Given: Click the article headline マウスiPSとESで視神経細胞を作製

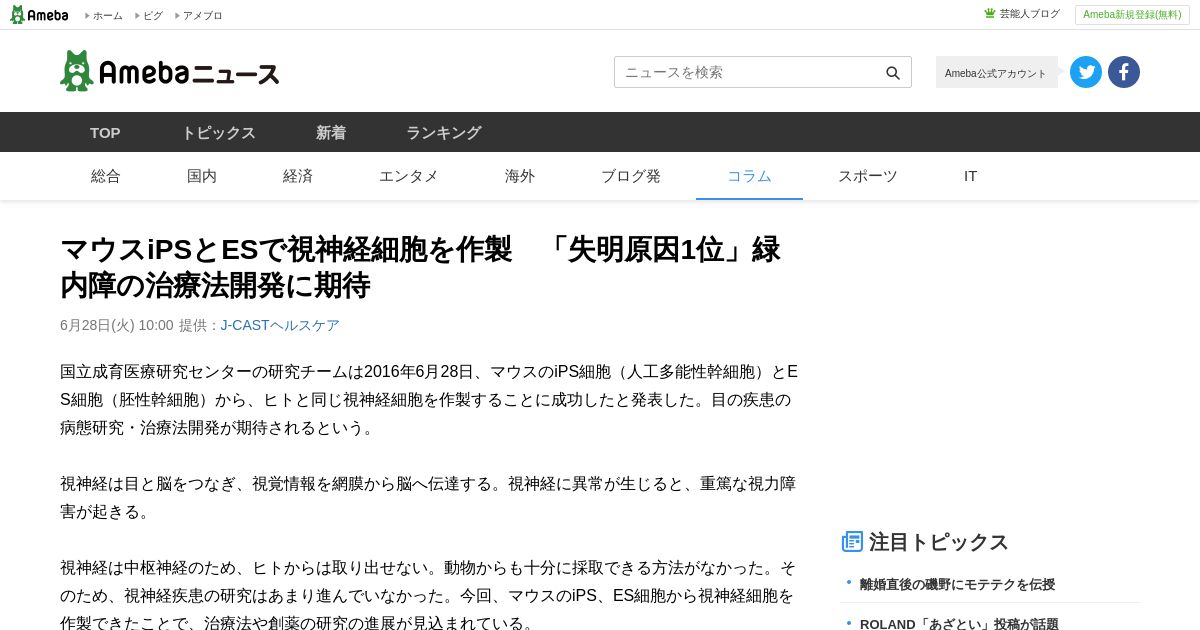Looking at the screenshot, I should coord(420,267).
